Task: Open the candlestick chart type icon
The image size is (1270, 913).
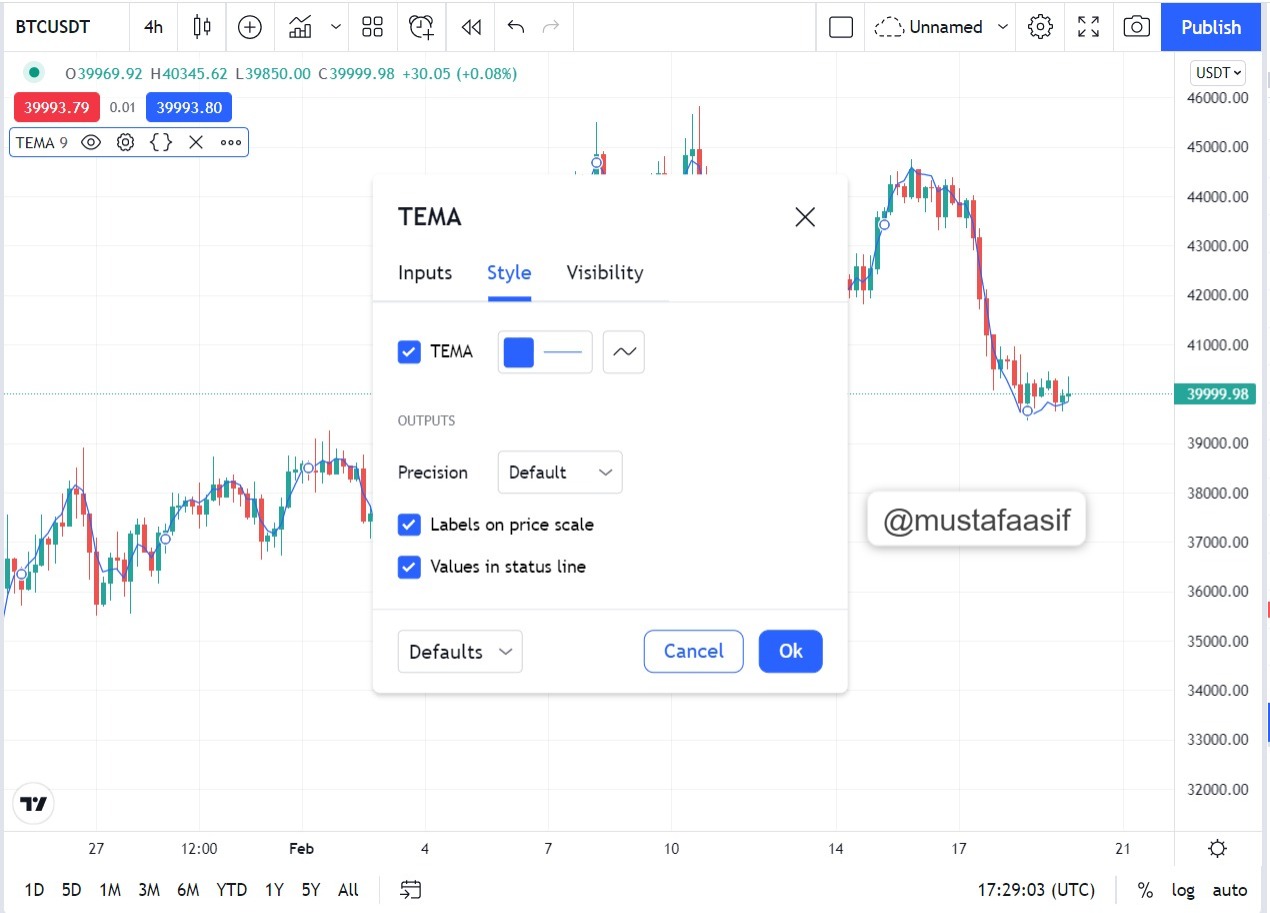Action: coord(202,27)
